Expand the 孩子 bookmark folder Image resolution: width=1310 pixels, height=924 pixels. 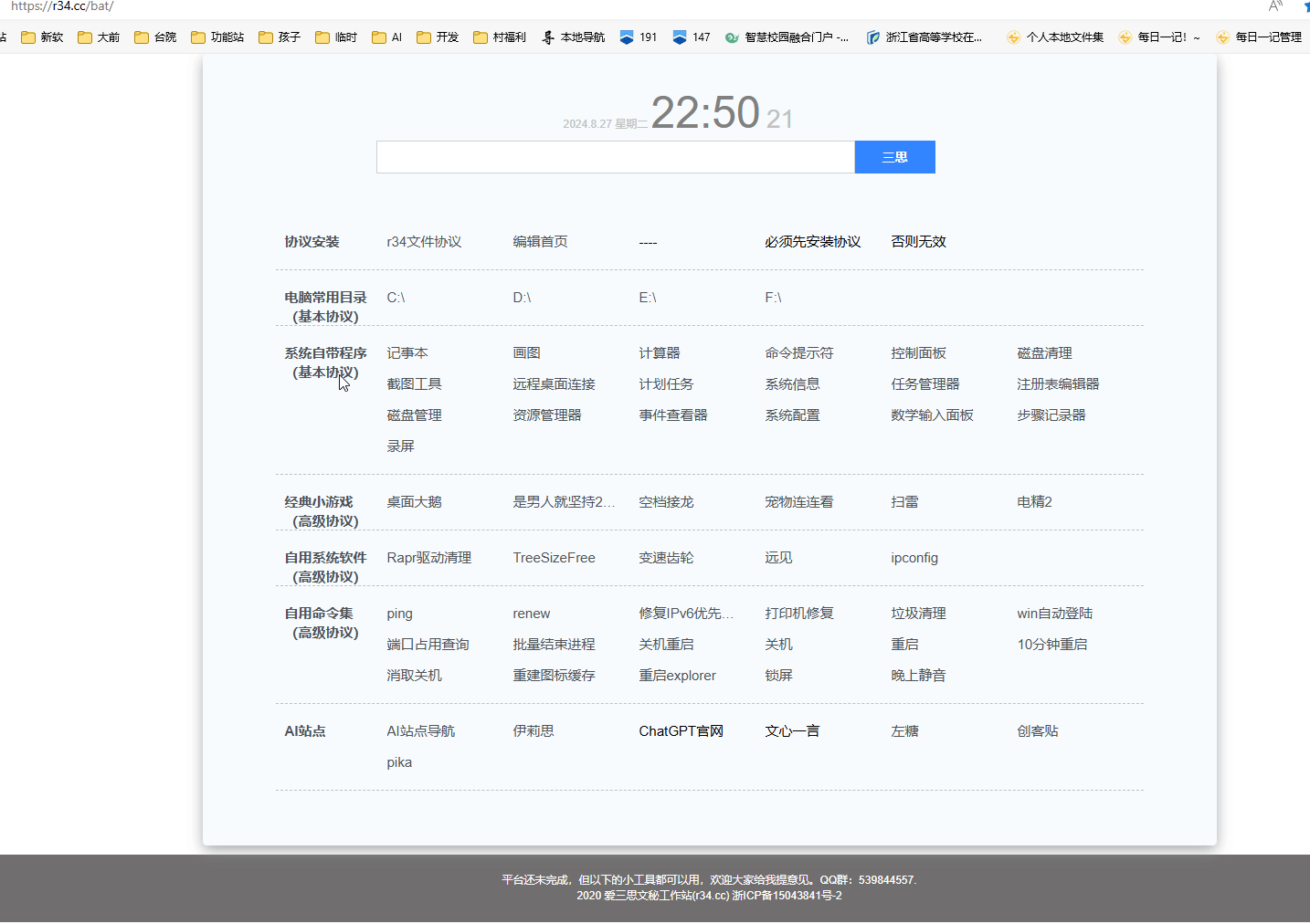[x=280, y=37]
